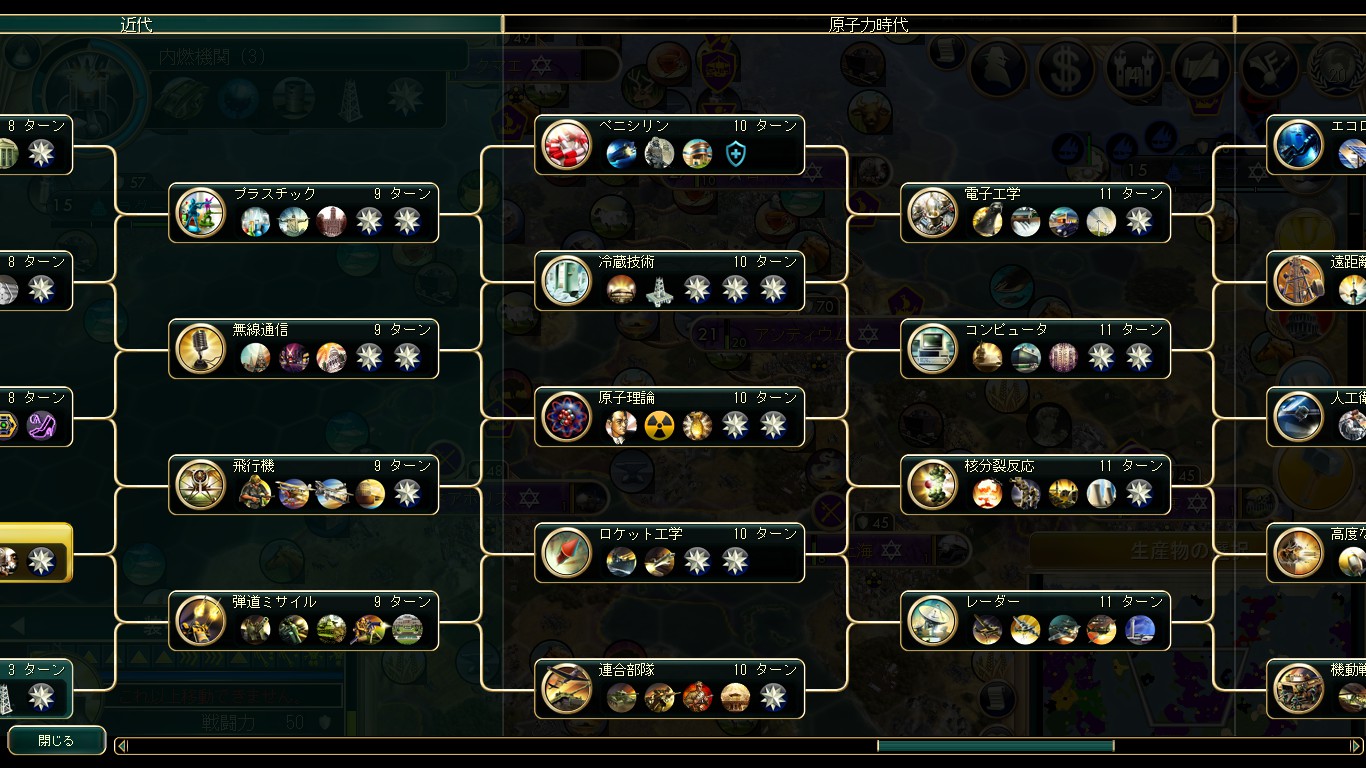Select the 弾道ミサイル technology box
The width and height of the screenshot is (1366, 768).
(304, 621)
